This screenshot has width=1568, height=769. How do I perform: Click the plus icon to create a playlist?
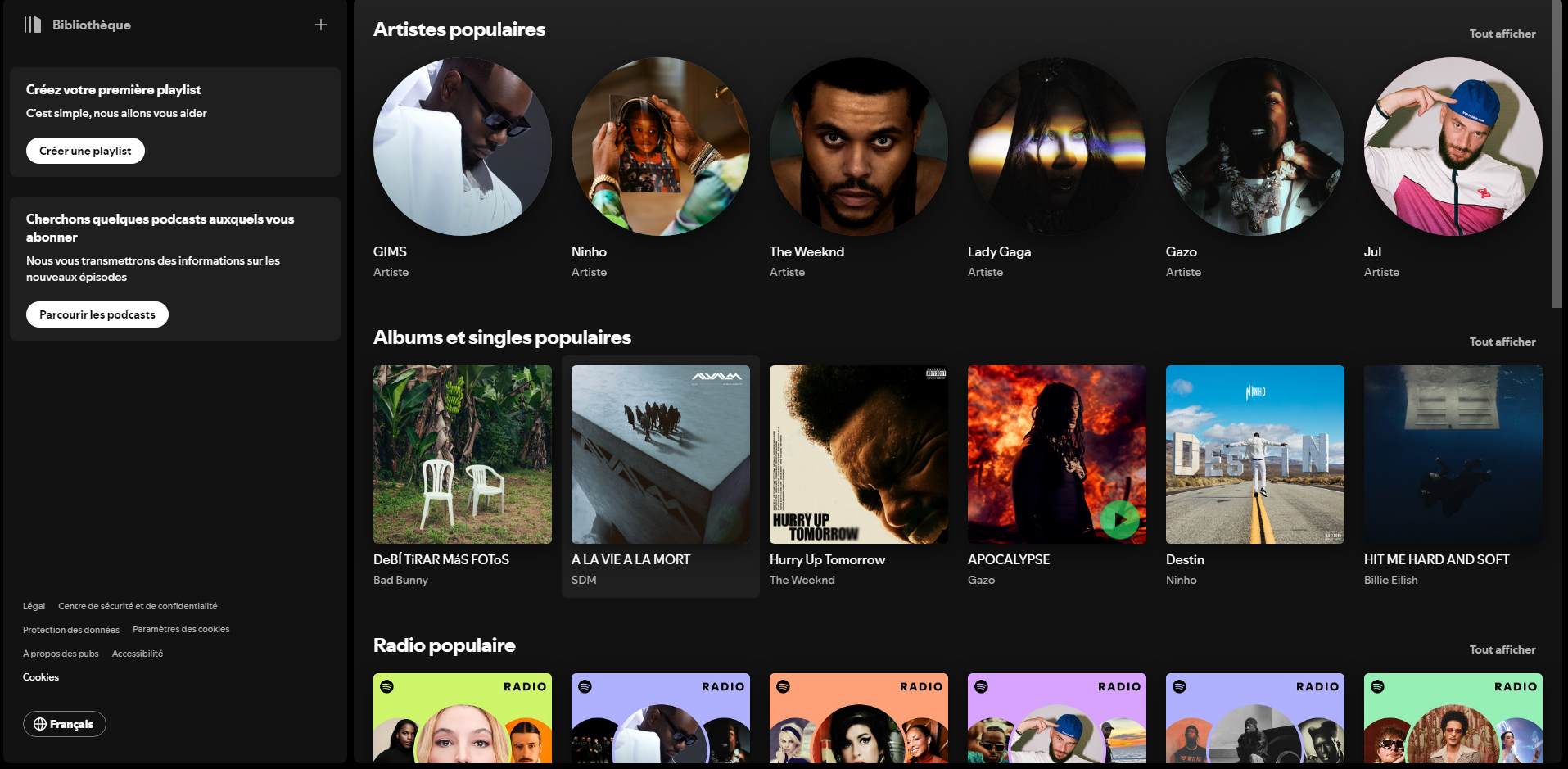pyautogui.click(x=321, y=25)
